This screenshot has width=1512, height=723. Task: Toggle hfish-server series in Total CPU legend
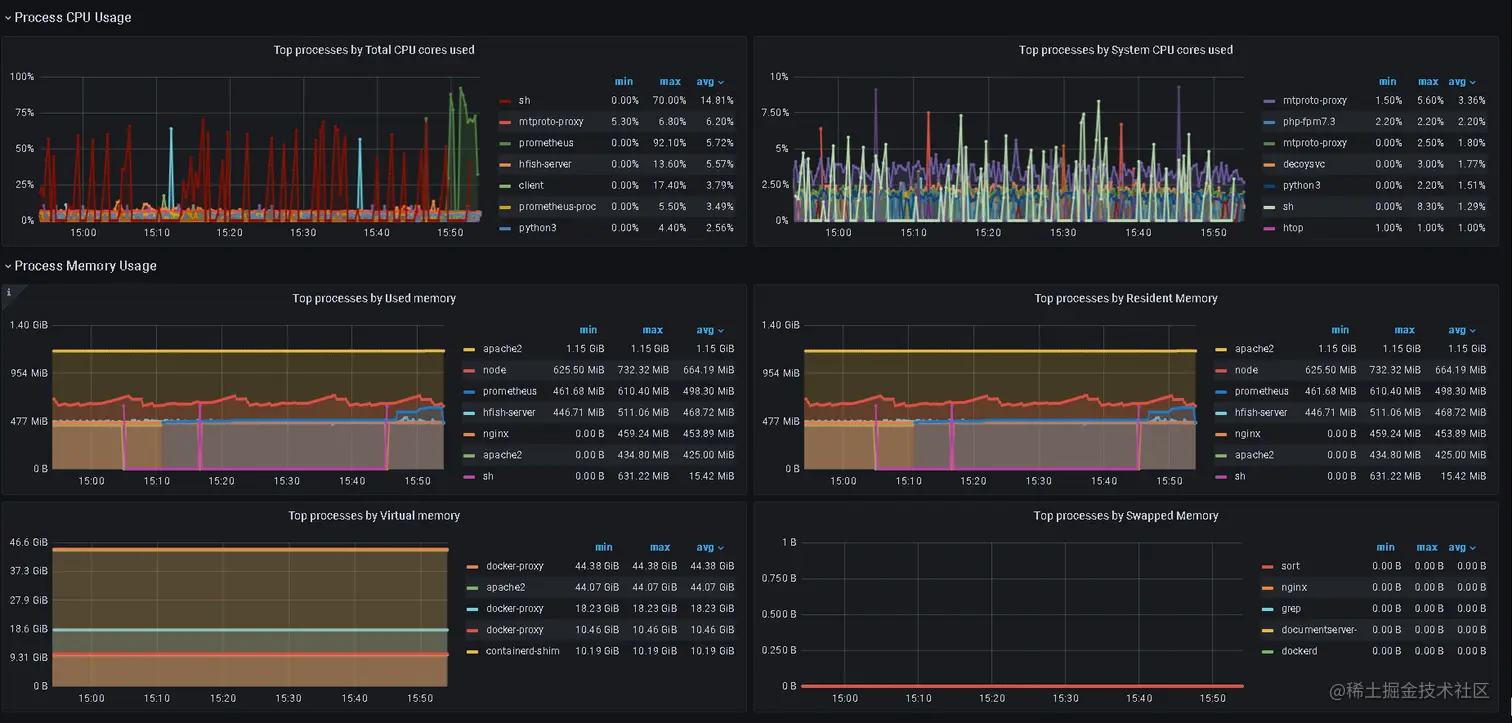[545, 164]
